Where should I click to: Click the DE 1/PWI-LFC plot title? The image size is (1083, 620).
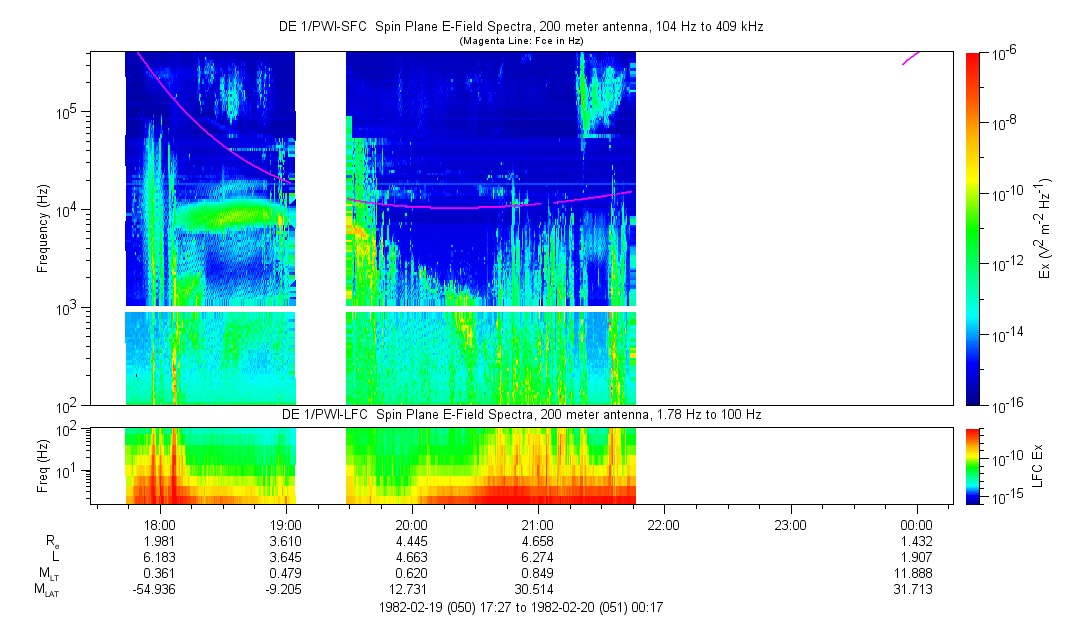click(521, 414)
